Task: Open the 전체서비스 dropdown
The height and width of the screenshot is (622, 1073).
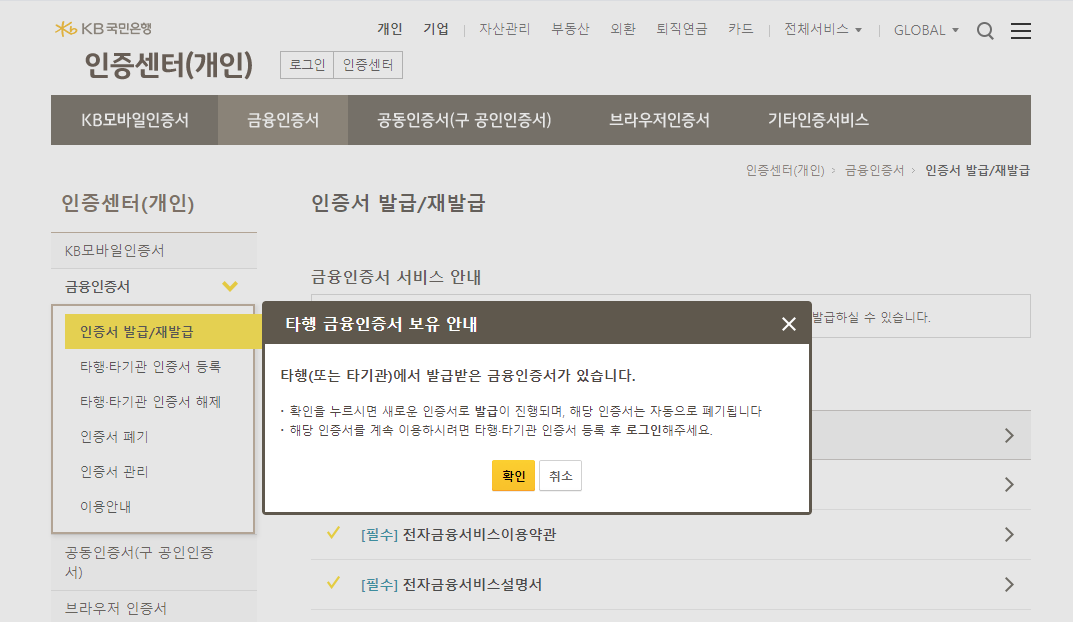Action: [x=823, y=29]
